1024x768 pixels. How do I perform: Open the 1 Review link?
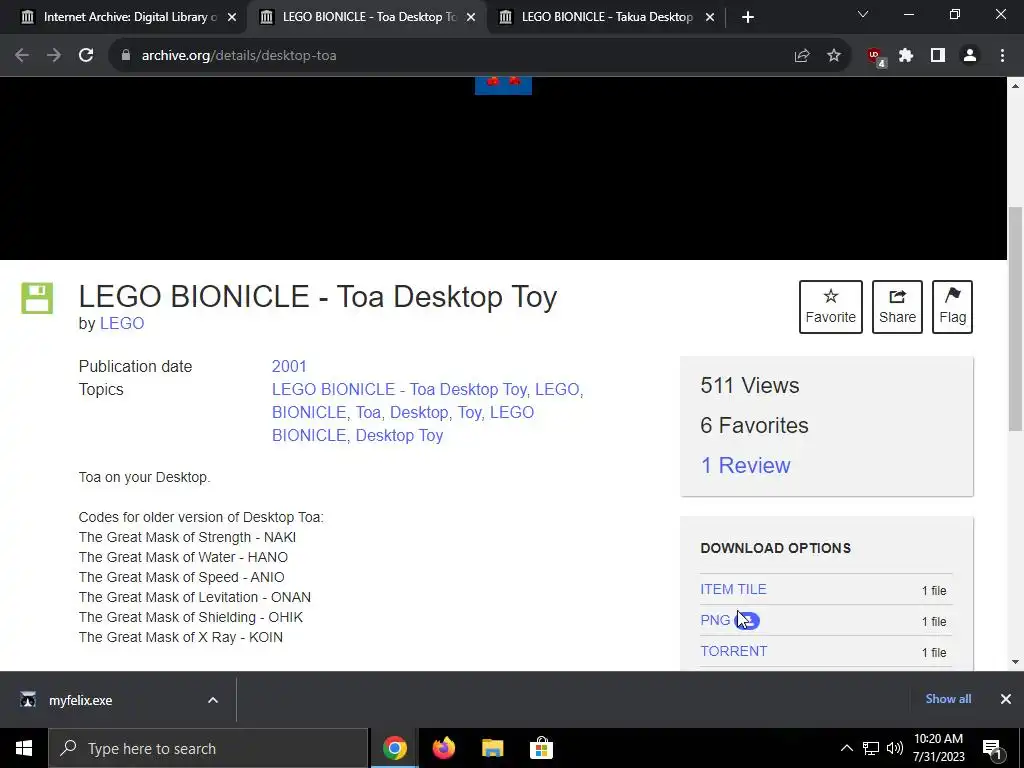point(745,465)
